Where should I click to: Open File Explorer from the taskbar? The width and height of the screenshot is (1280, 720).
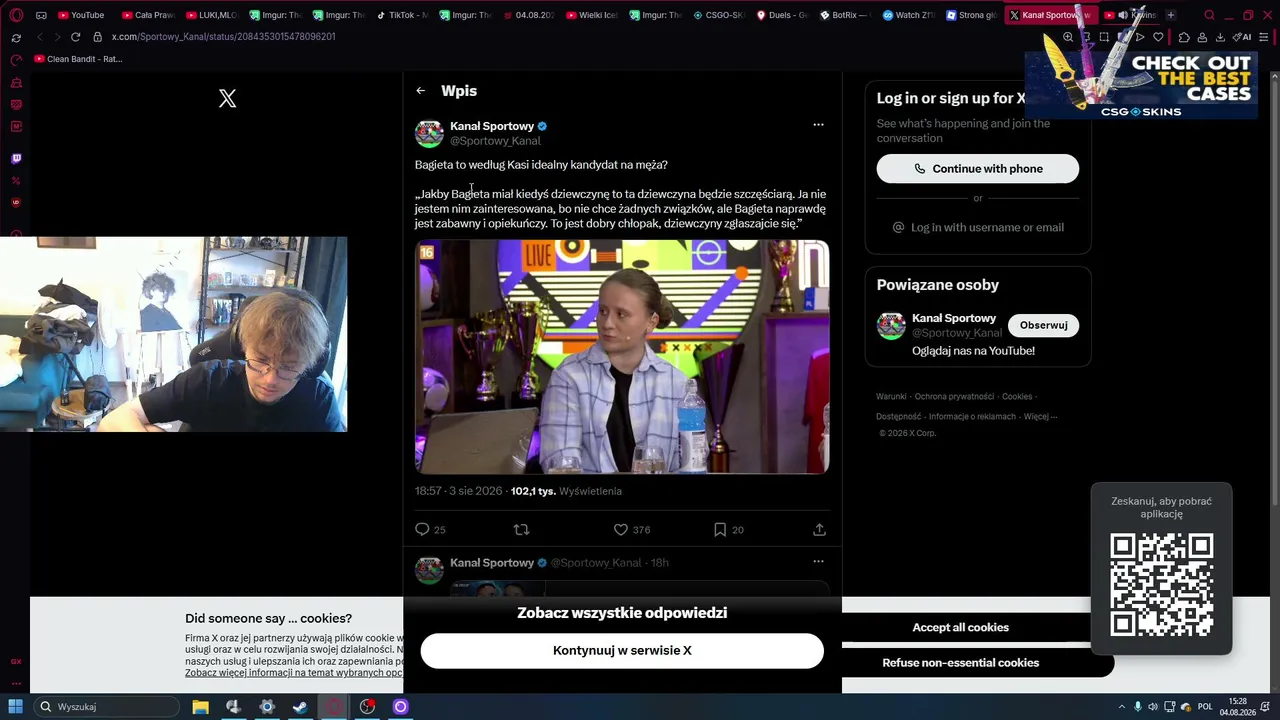point(200,707)
